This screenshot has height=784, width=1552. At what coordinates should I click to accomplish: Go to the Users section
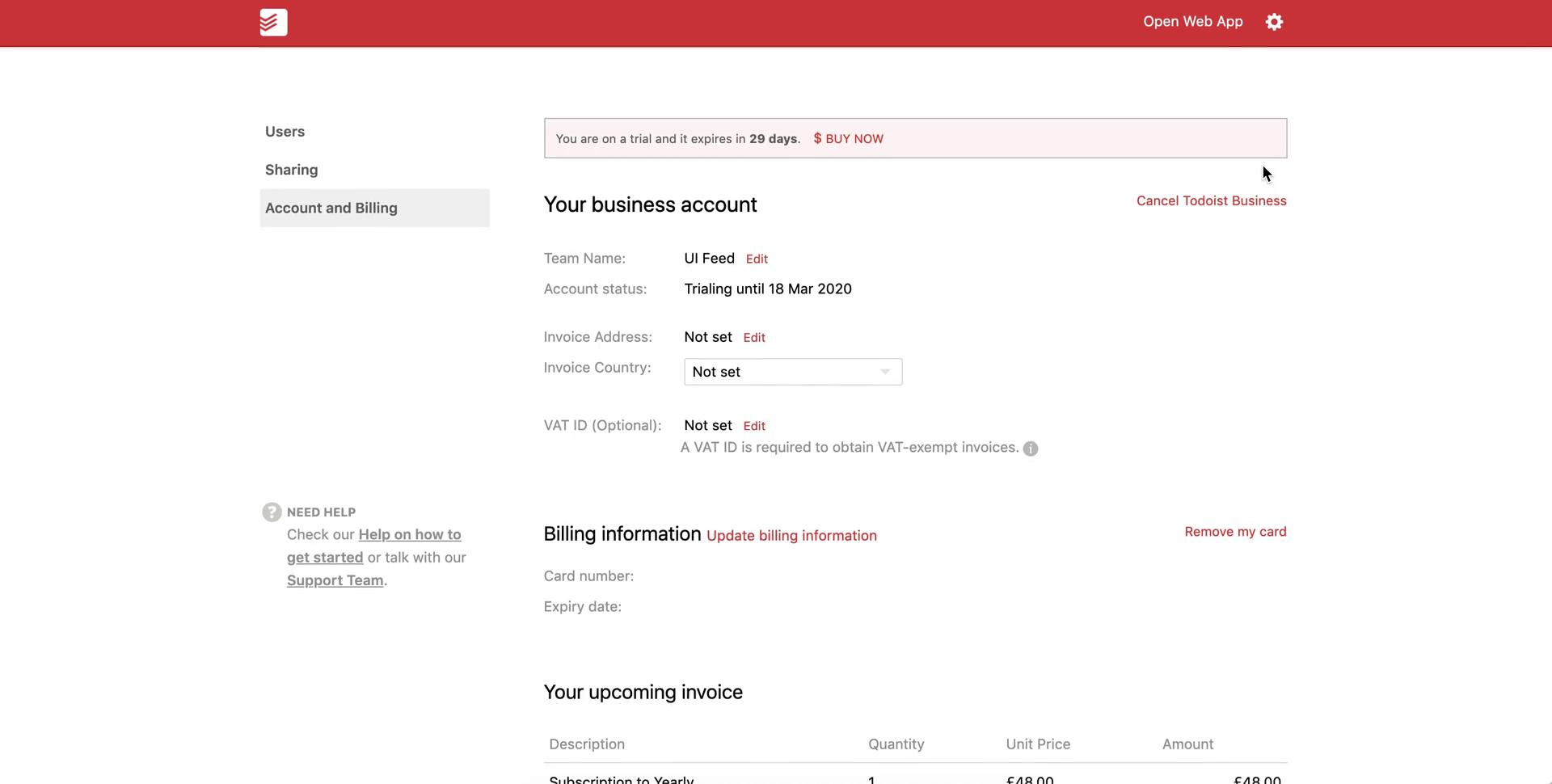(285, 132)
